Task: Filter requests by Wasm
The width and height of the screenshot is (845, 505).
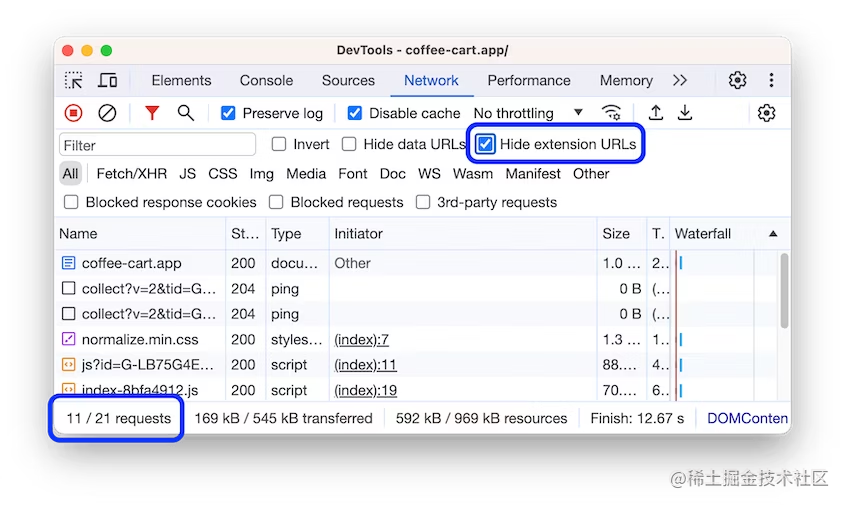Action: pyautogui.click(x=473, y=174)
